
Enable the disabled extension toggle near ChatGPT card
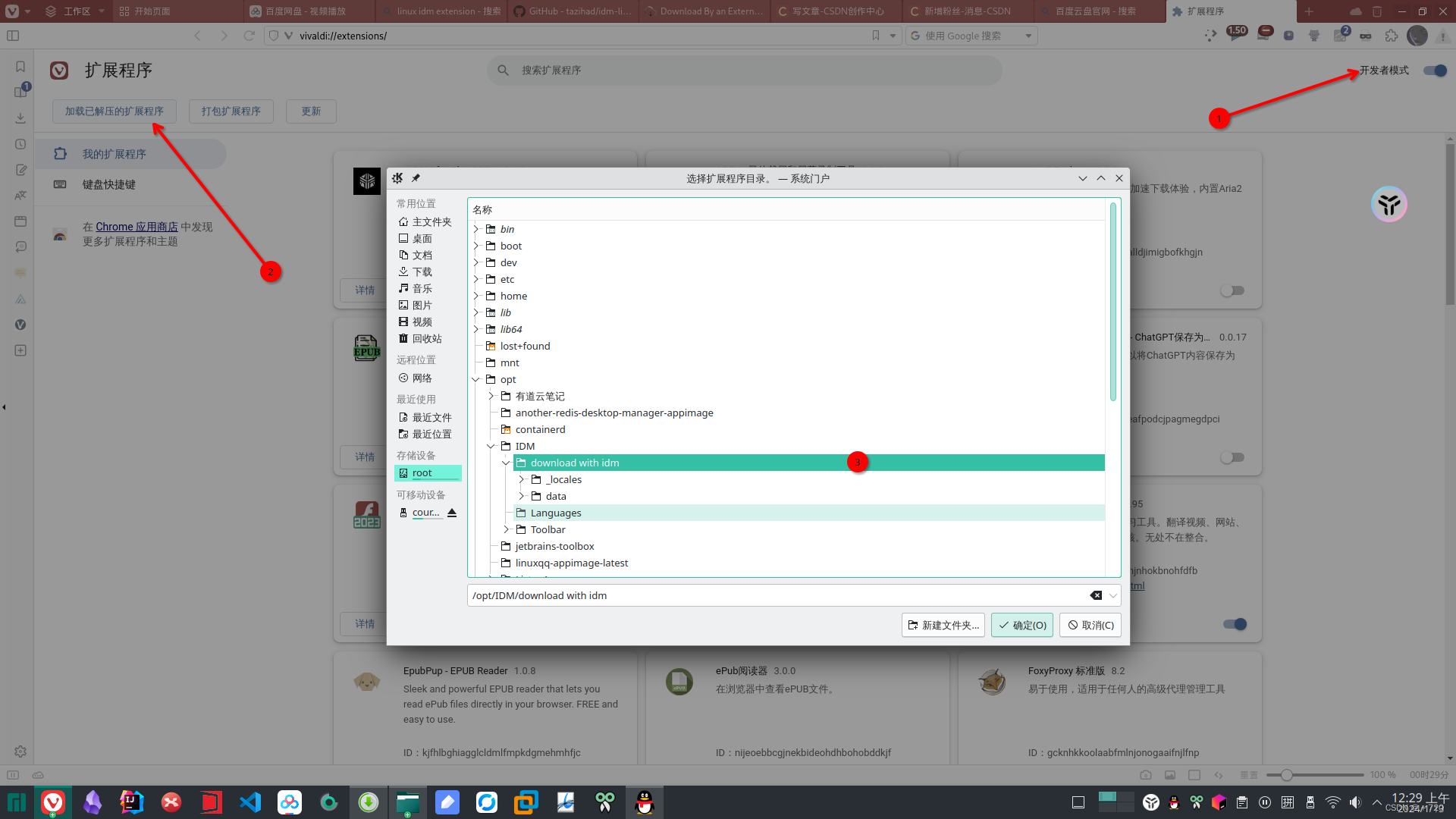pyautogui.click(x=1232, y=457)
